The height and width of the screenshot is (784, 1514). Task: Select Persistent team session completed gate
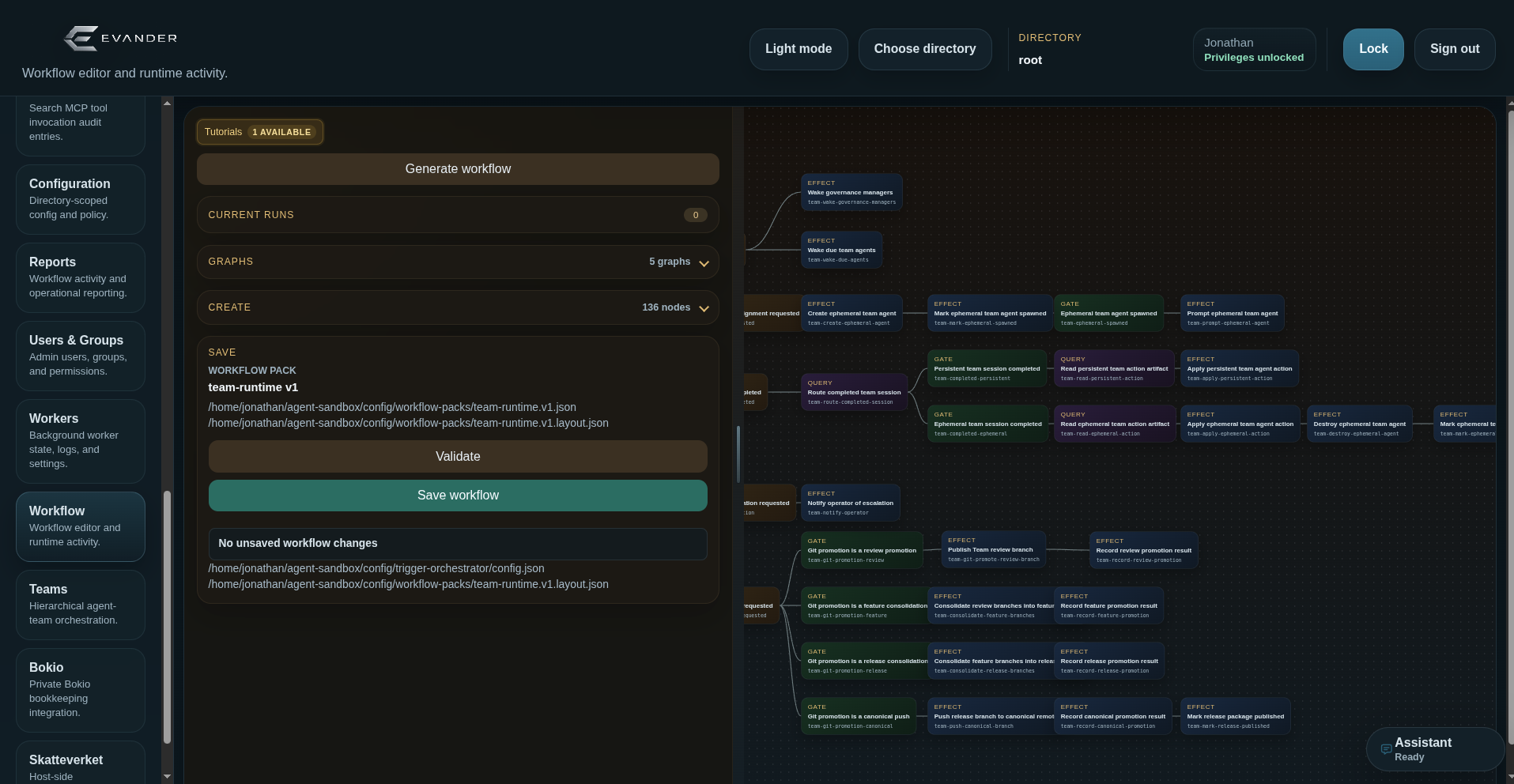[x=987, y=369]
